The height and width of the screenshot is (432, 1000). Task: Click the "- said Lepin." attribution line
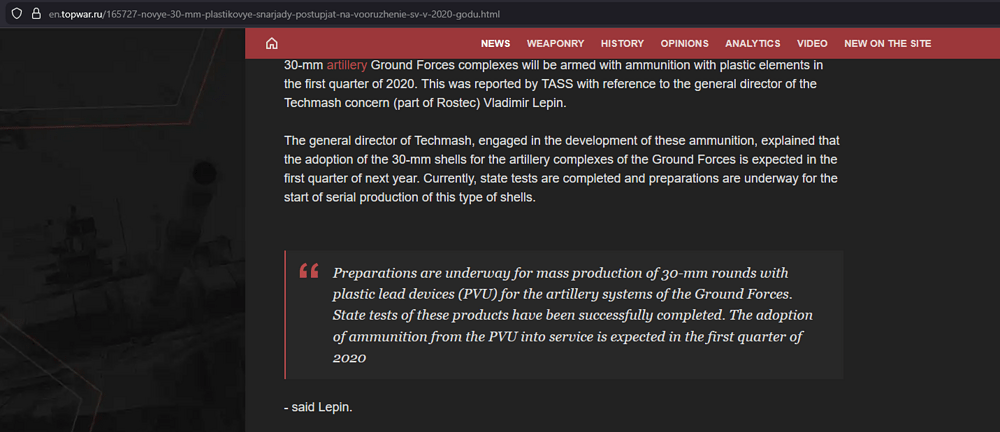(318, 407)
